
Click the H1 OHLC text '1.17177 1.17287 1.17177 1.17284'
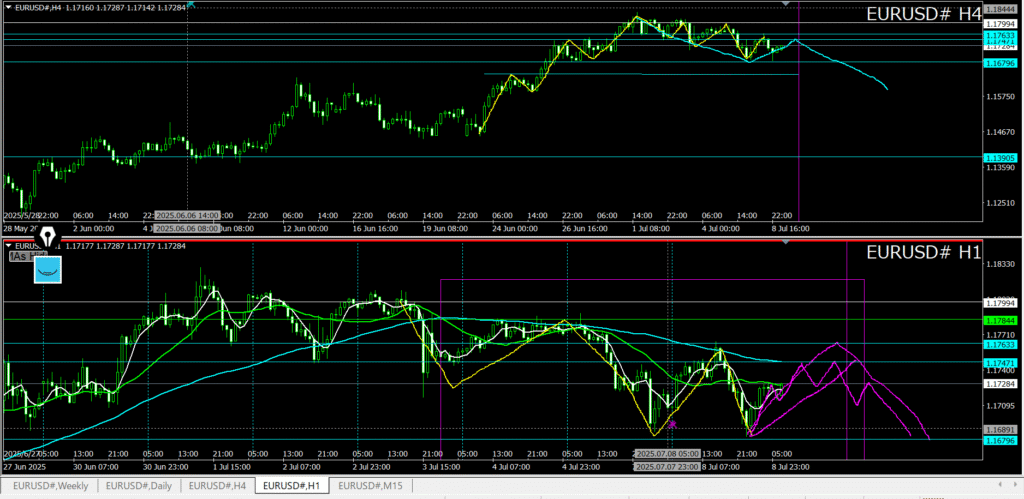tap(127, 246)
